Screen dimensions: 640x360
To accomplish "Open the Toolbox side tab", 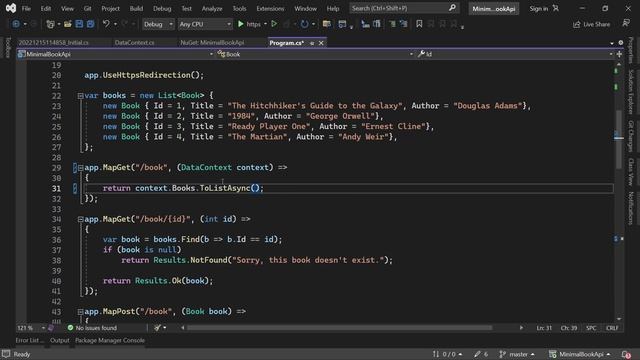I will 8,47.
